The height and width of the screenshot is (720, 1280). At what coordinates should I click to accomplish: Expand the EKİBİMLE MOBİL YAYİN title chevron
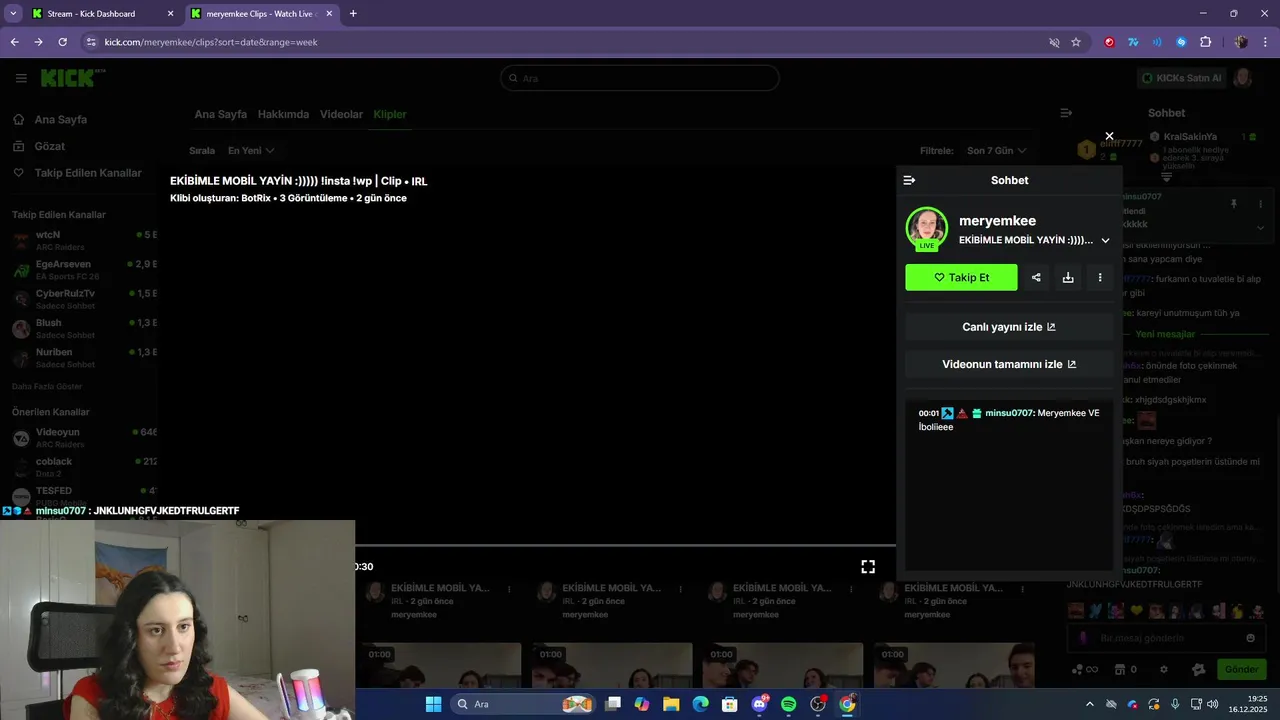[1105, 240]
